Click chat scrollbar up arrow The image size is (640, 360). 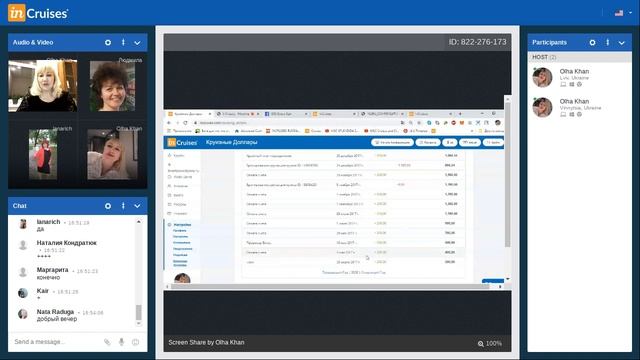point(139,222)
